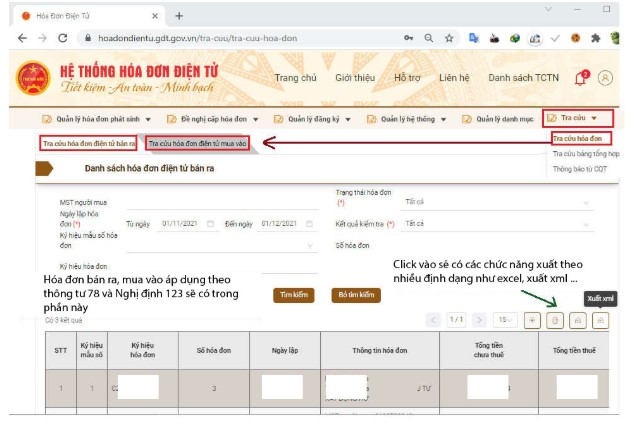Switch to Tra cứu hóa đơn điện tử mua vào tab
Viewport: 637px width, 436px height.
[x=197, y=143]
